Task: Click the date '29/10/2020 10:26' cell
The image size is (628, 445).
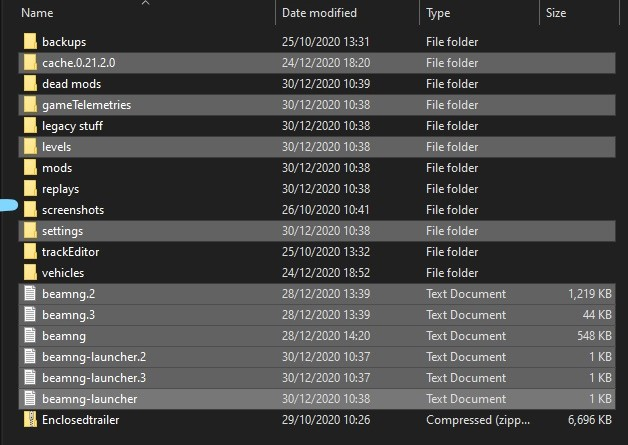Action: click(326, 420)
